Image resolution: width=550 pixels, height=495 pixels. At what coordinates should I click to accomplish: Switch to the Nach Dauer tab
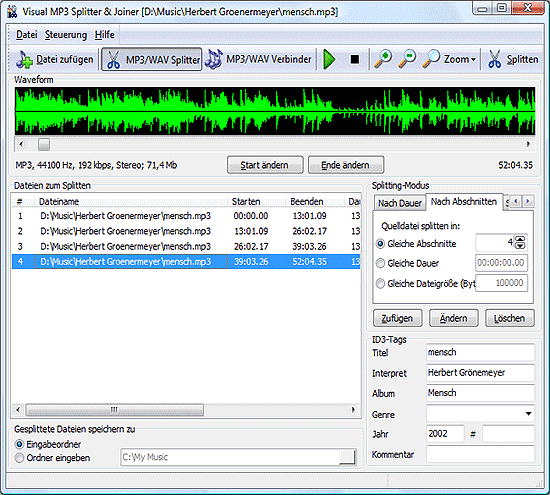[400, 203]
